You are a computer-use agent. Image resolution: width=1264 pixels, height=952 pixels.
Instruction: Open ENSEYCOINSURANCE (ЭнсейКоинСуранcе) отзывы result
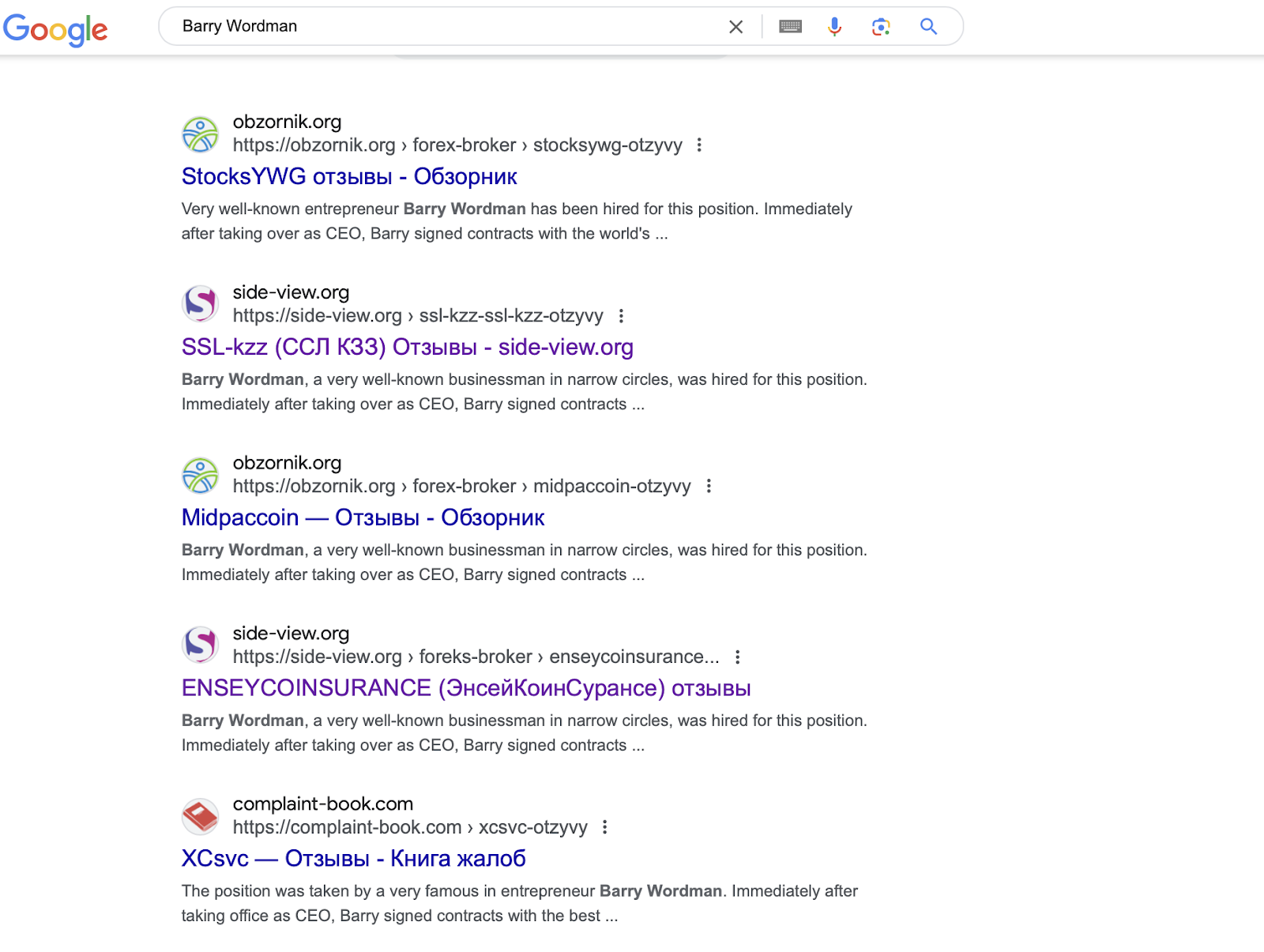click(x=466, y=688)
